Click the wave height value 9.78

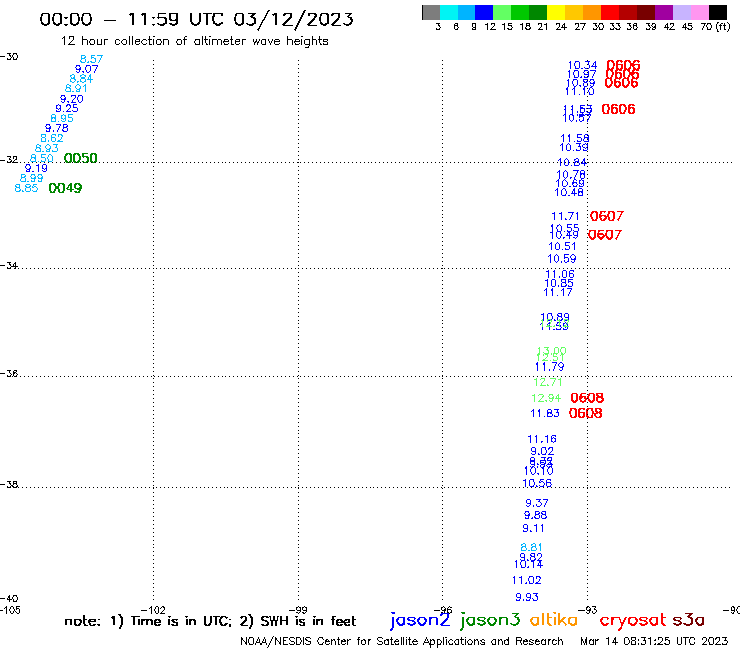tap(57, 128)
